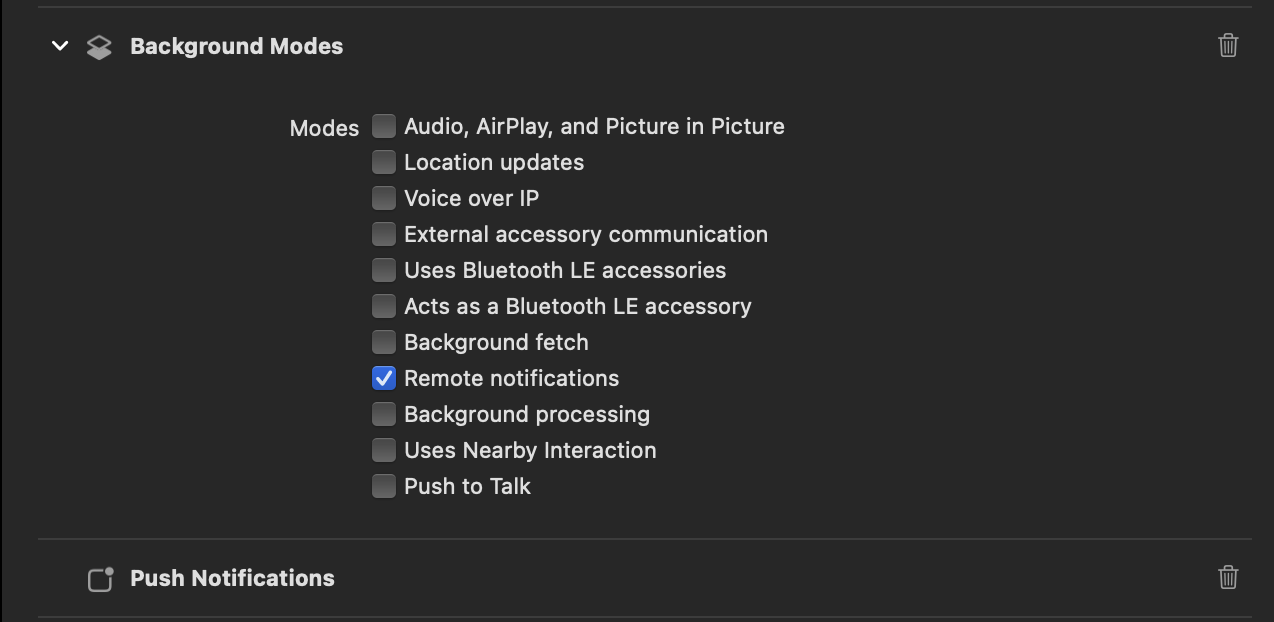Delete the Background Modes capability via trash icon
This screenshot has height=622, width=1274.
click(1228, 45)
